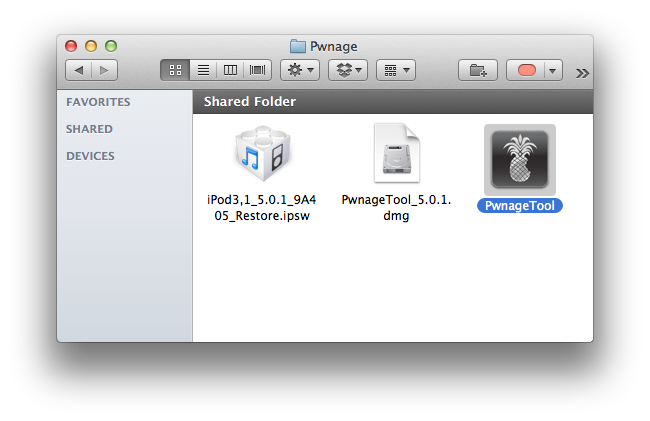This screenshot has width=650, height=421.
Task: Click the PwnageTool pineapple app icon
Action: (x=519, y=160)
